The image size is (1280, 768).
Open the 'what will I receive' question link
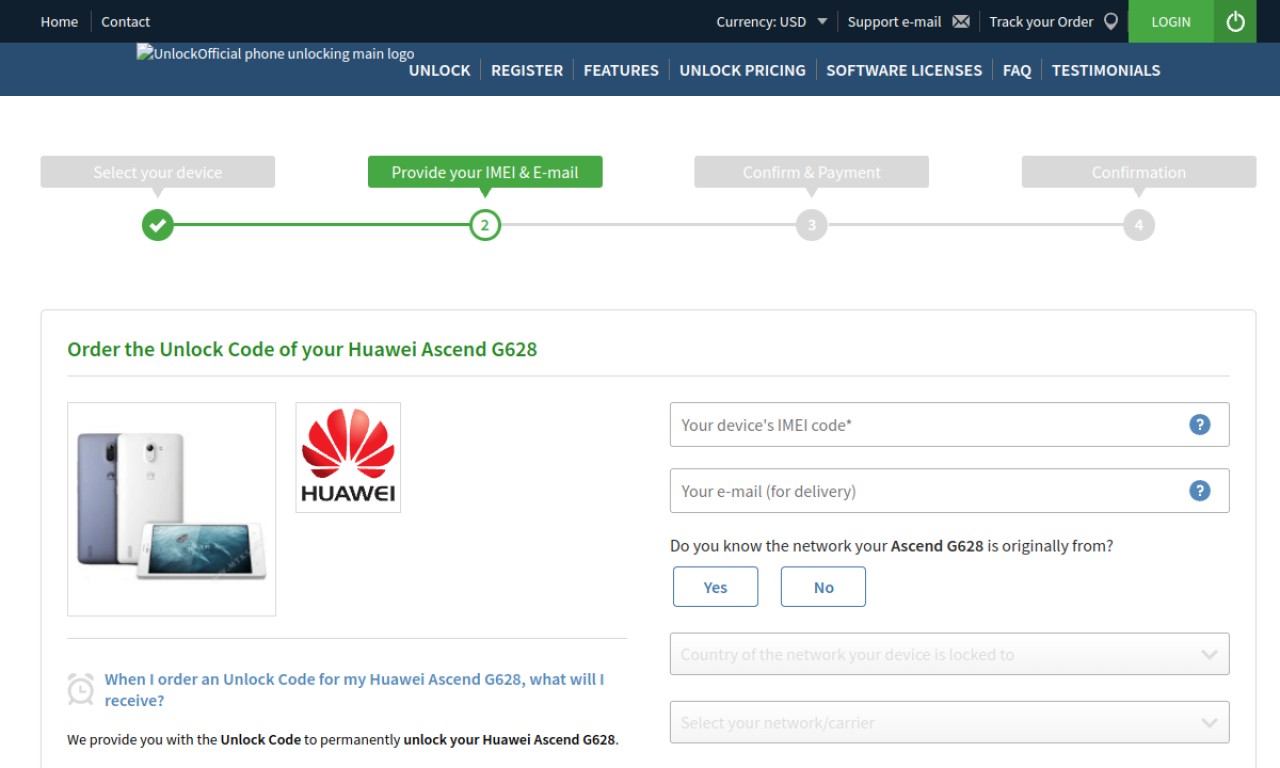[354, 690]
